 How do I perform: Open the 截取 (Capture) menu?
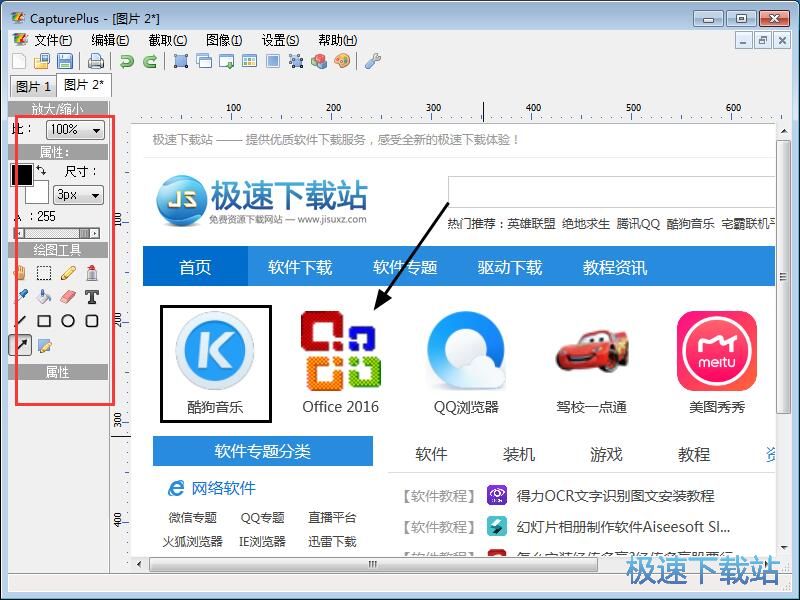(167, 40)
